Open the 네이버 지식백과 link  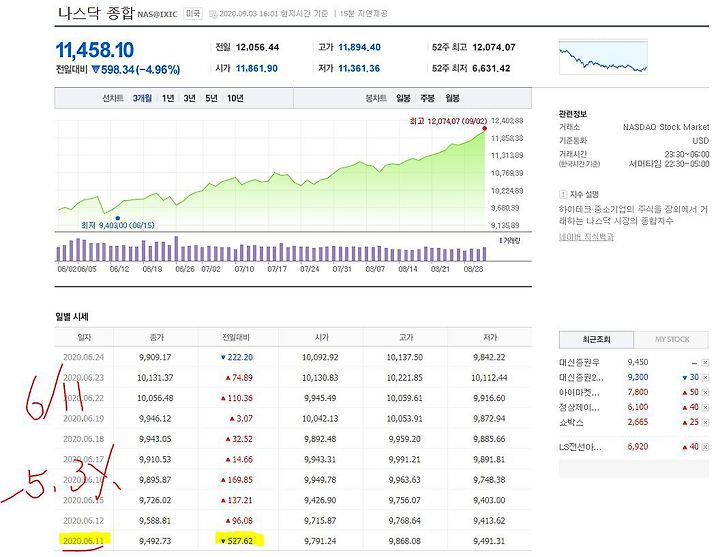(x=586, y=237)
